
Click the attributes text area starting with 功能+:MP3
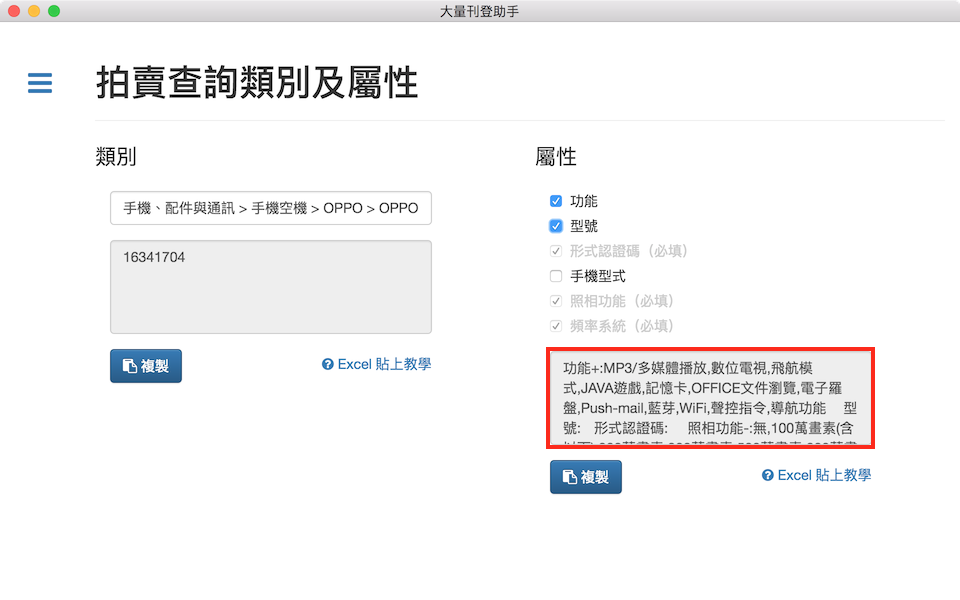(x=710, y=398)
